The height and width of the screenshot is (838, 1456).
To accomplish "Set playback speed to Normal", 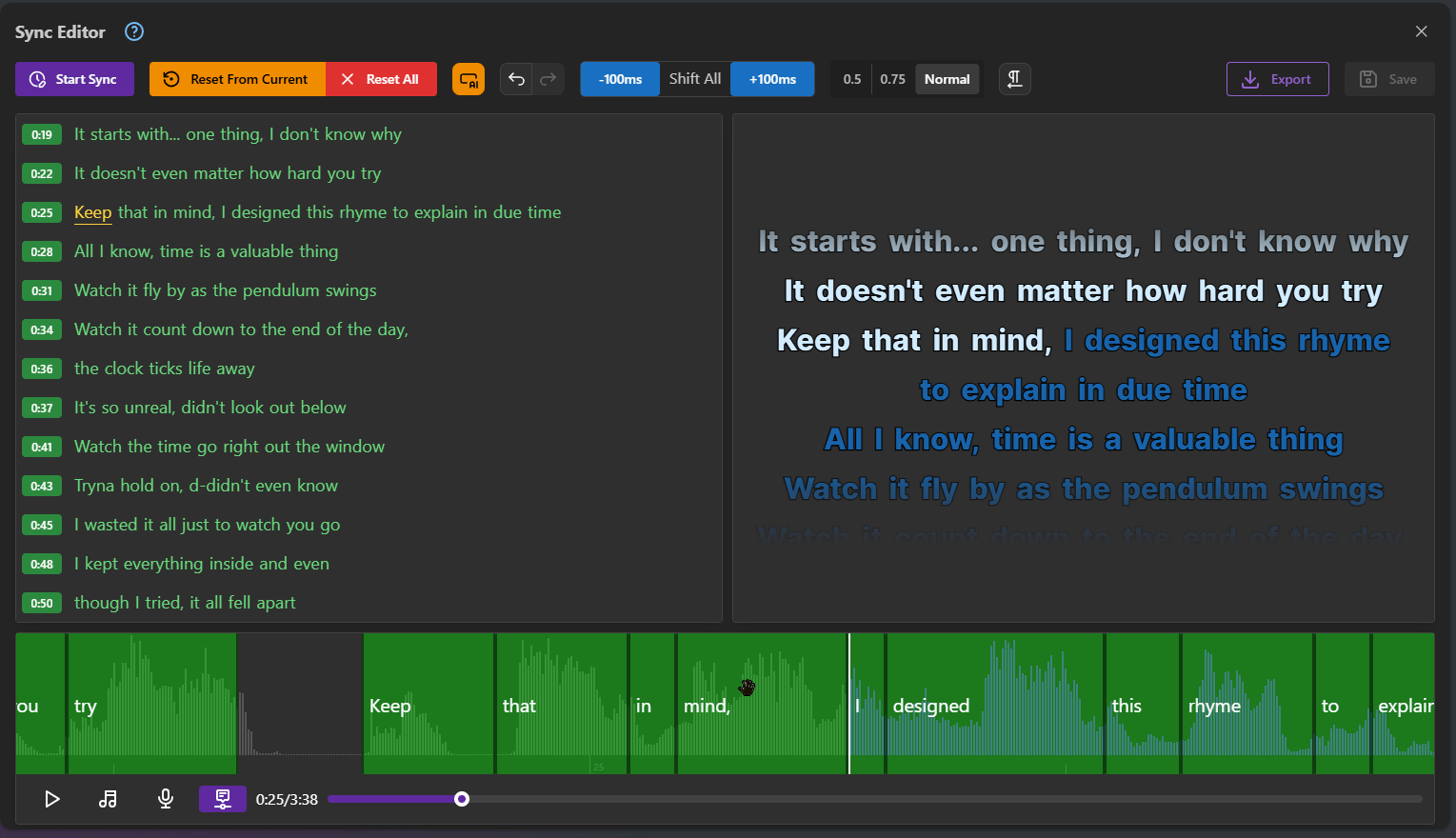I will [947, 79].
